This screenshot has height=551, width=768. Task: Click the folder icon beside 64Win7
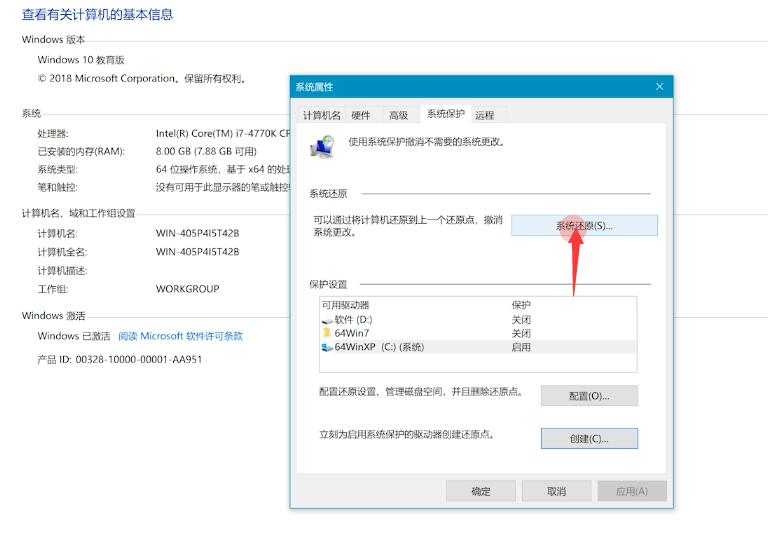pyautogui.click(x=327, y=333)
